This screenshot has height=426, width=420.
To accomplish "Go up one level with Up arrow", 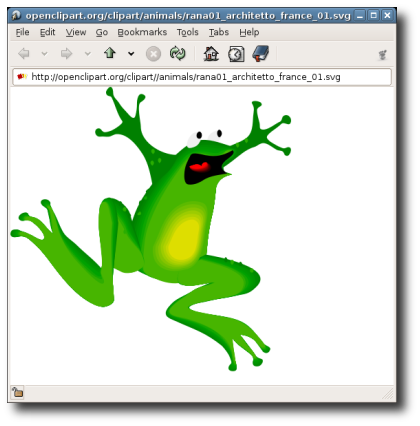I will pyautogui.click(x=110, y=53).
